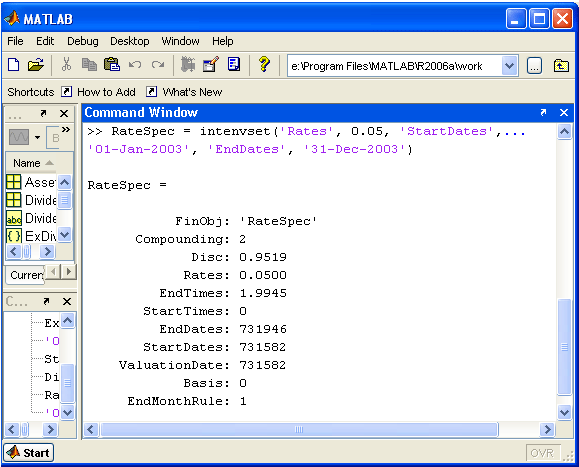Click Command Window scroll right arrow
579x467 pixels.
pos(547,429)
